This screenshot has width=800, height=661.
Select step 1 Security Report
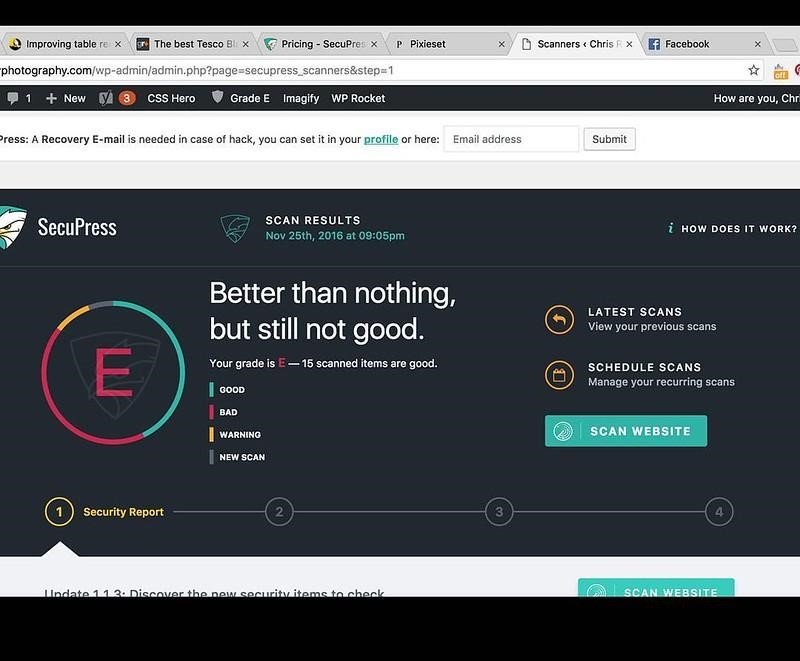pos(59,512)
